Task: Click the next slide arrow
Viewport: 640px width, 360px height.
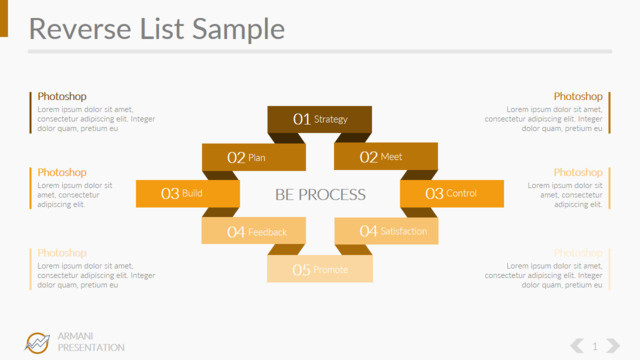Action: coord(613,346)
